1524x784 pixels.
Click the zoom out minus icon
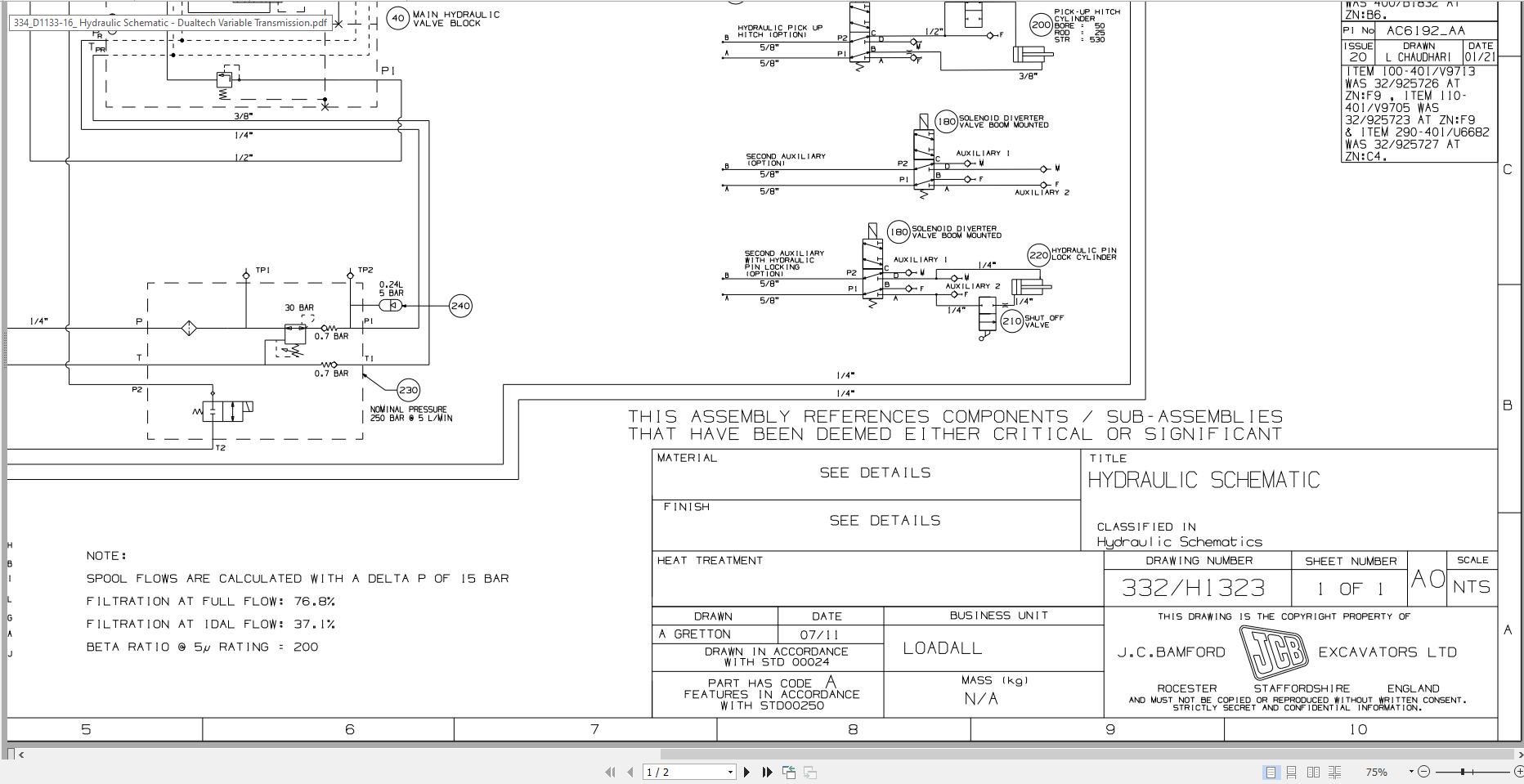coord(1423,771)
